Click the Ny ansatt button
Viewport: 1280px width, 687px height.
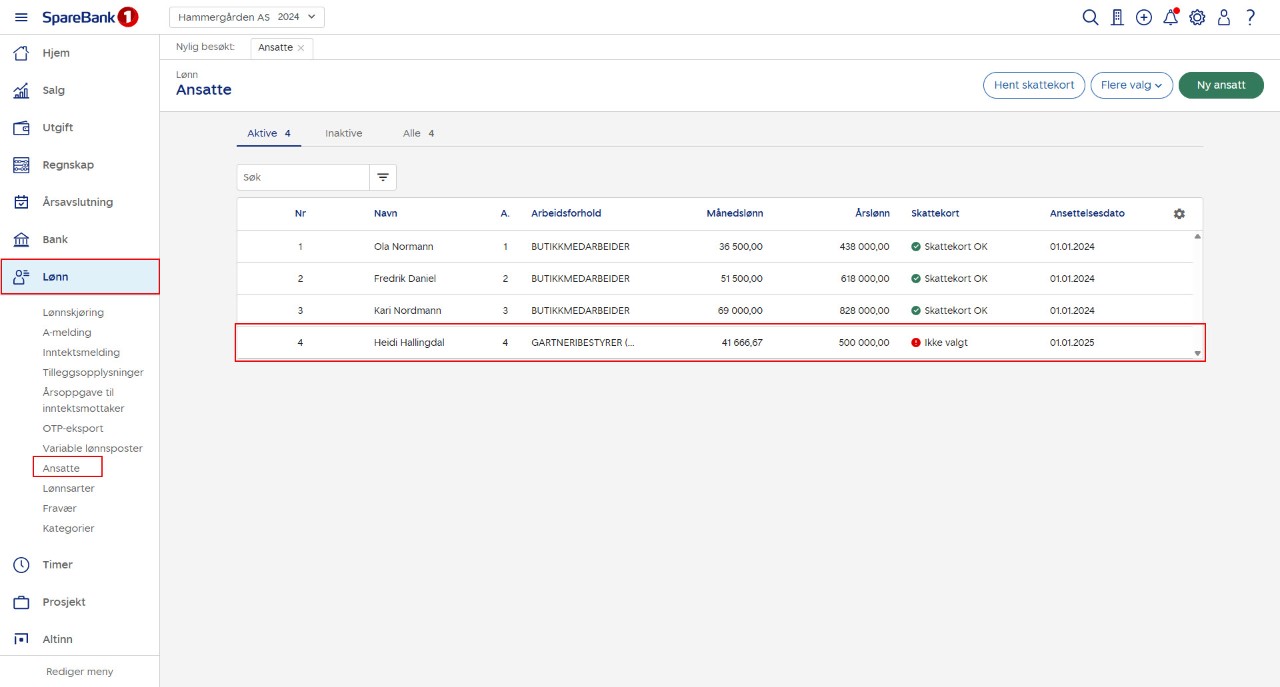(x=1221, y=85)
